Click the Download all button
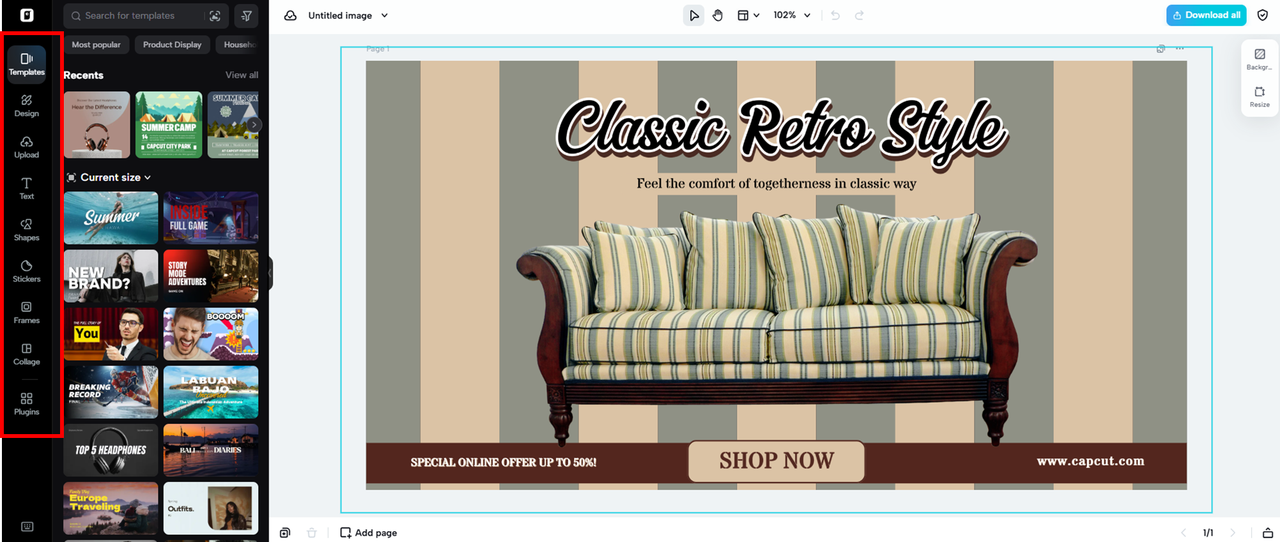Image resolution: width=1280 pixels, height=542 pixels. pos(1206,15)
